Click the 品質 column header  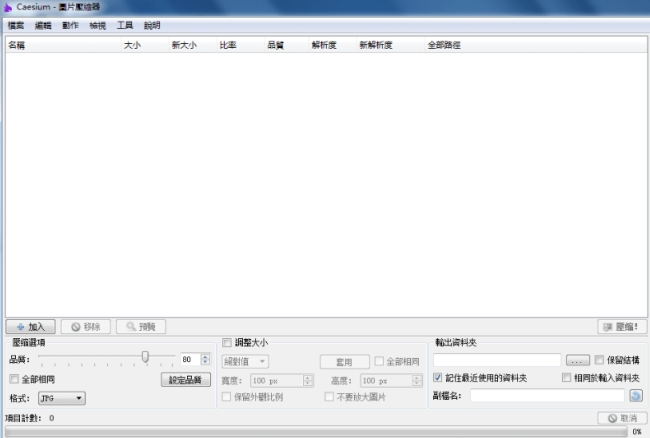coord(287,45)
